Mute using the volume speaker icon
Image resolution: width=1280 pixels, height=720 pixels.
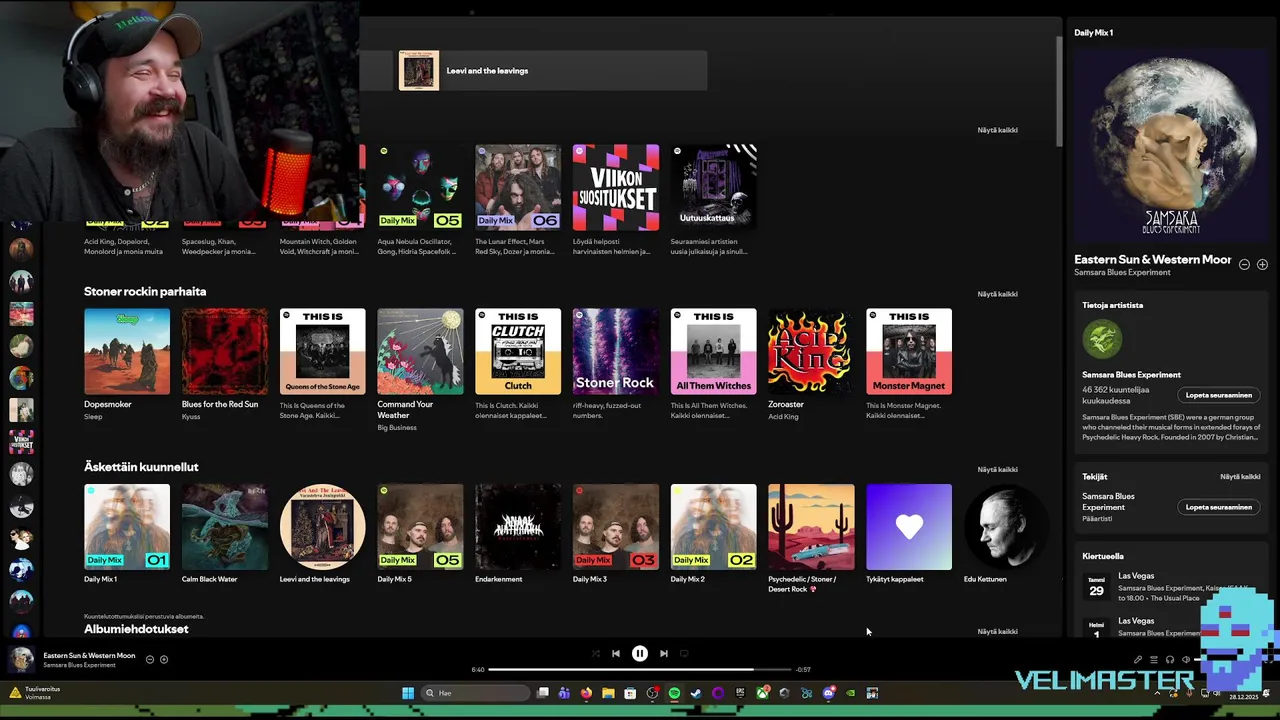1186,659
